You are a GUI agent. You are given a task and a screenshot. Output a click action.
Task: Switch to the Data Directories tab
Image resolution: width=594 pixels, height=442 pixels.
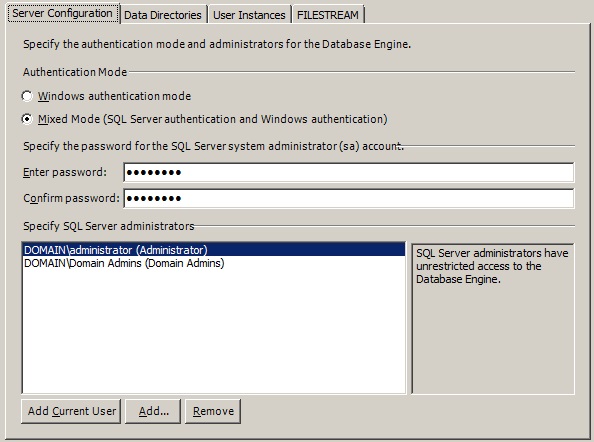coord(163,15)
